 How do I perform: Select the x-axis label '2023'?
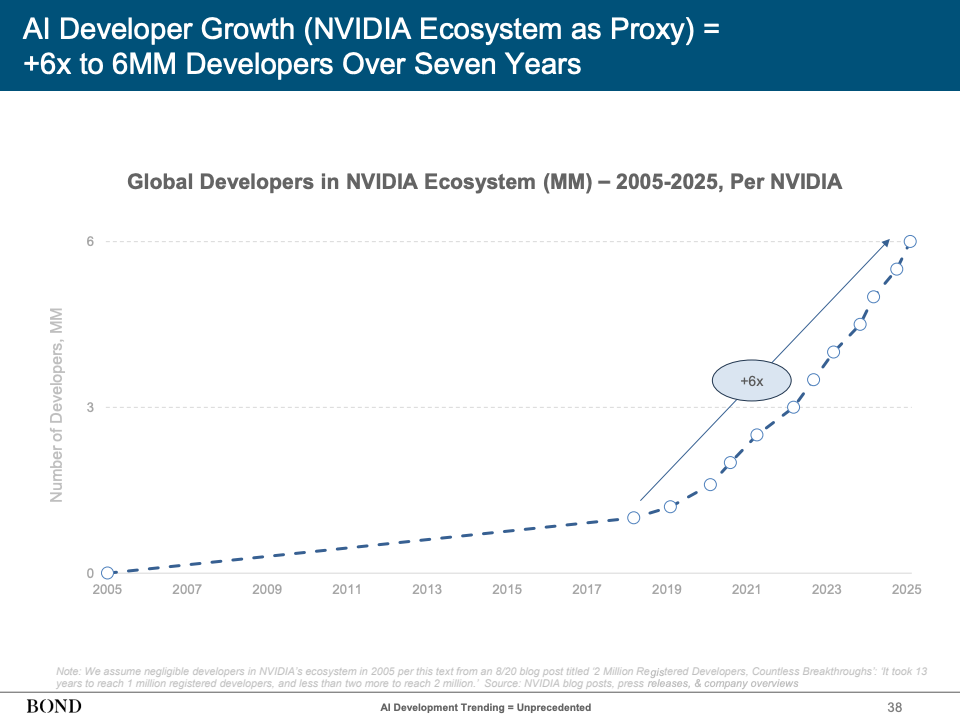pos(827,589)
